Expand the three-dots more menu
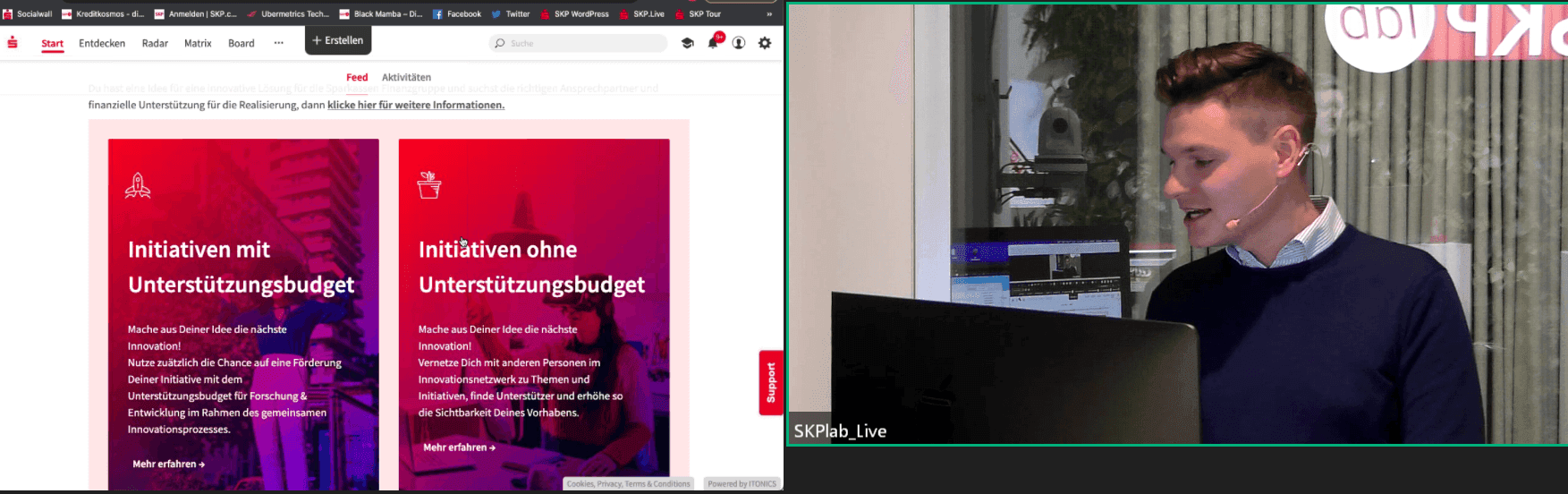The width and height of the screenshot is (1568, 494). [279, 43]
